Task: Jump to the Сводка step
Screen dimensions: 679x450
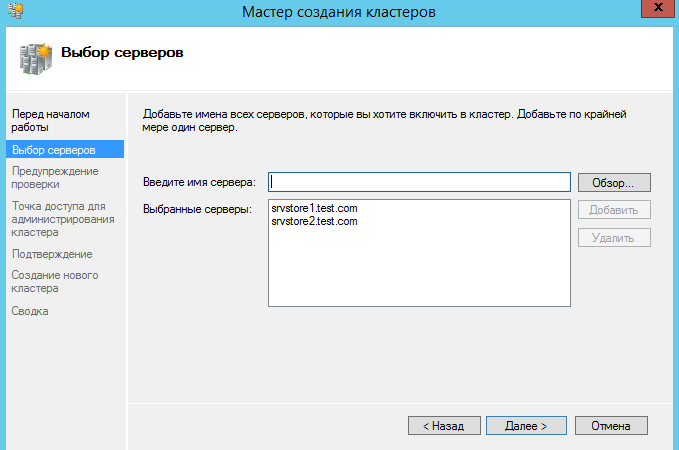Action: click(x=30, y=311)
